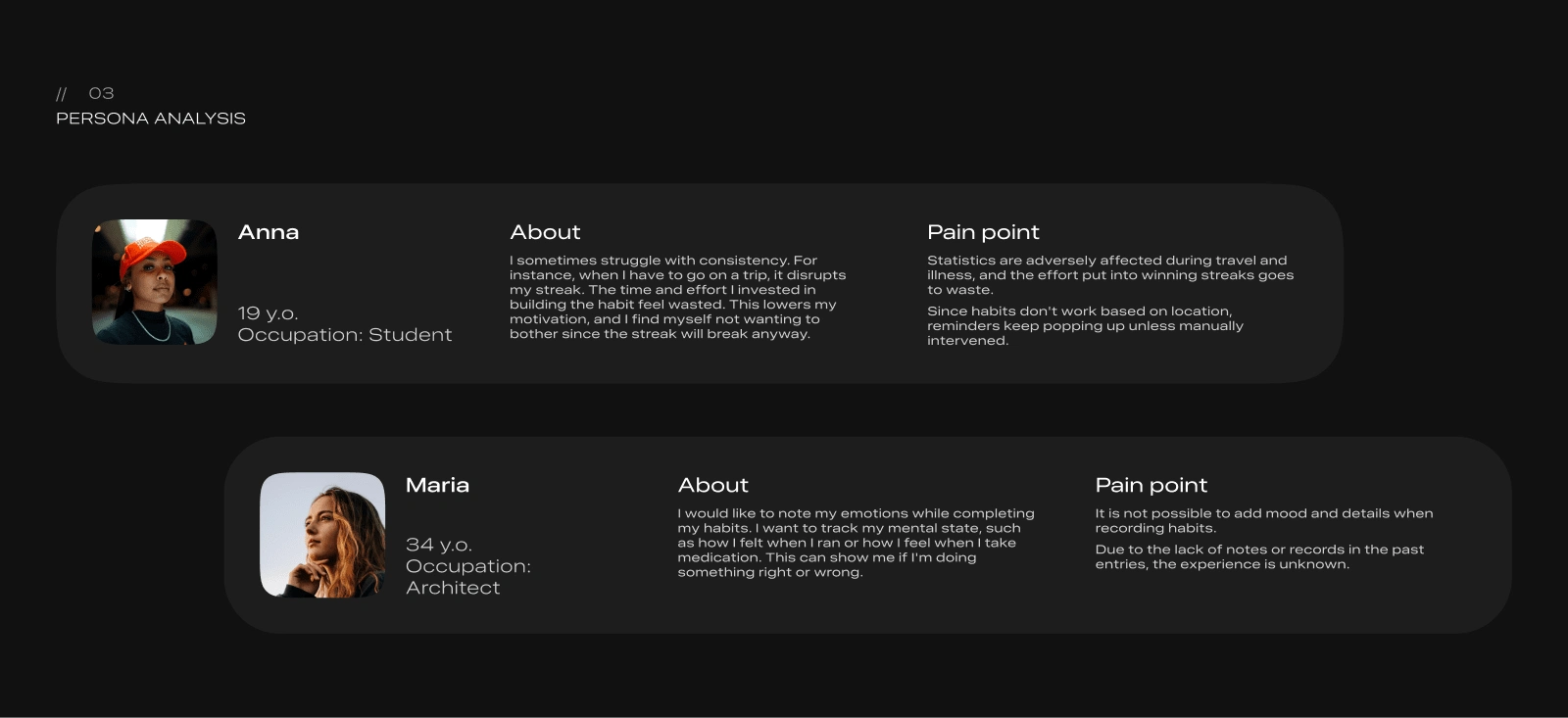Click the name Anna
This screenshot has width=1568, height=718.
click(269, 232)
